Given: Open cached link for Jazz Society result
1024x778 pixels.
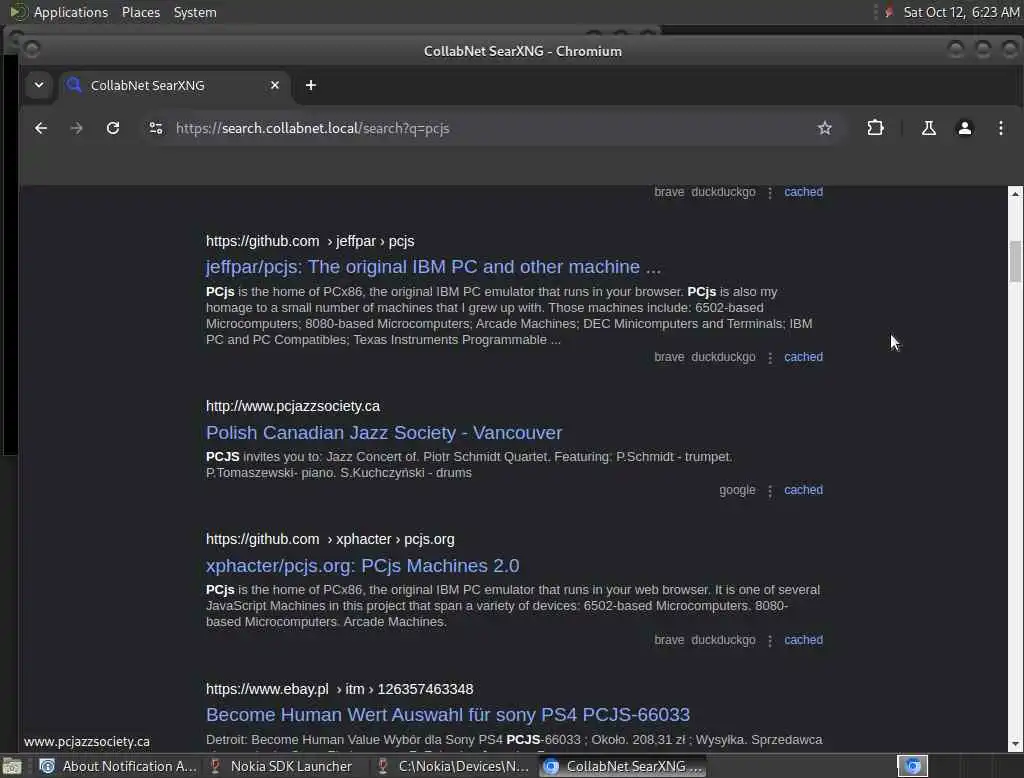Looking at the screenshot, I should point(803,490).
